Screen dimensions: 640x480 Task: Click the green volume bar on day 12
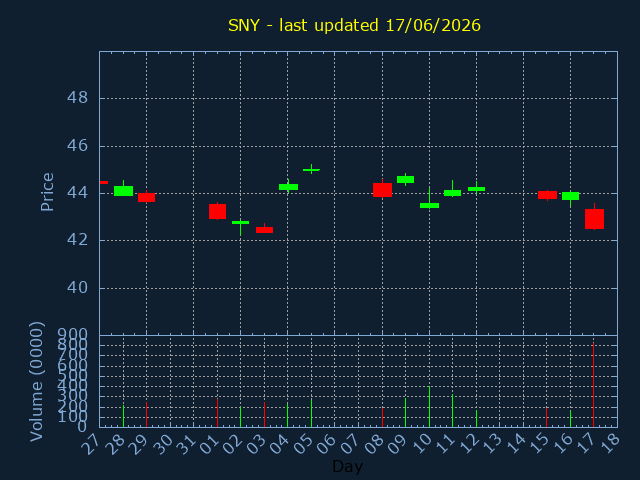[x=476, y=418]
